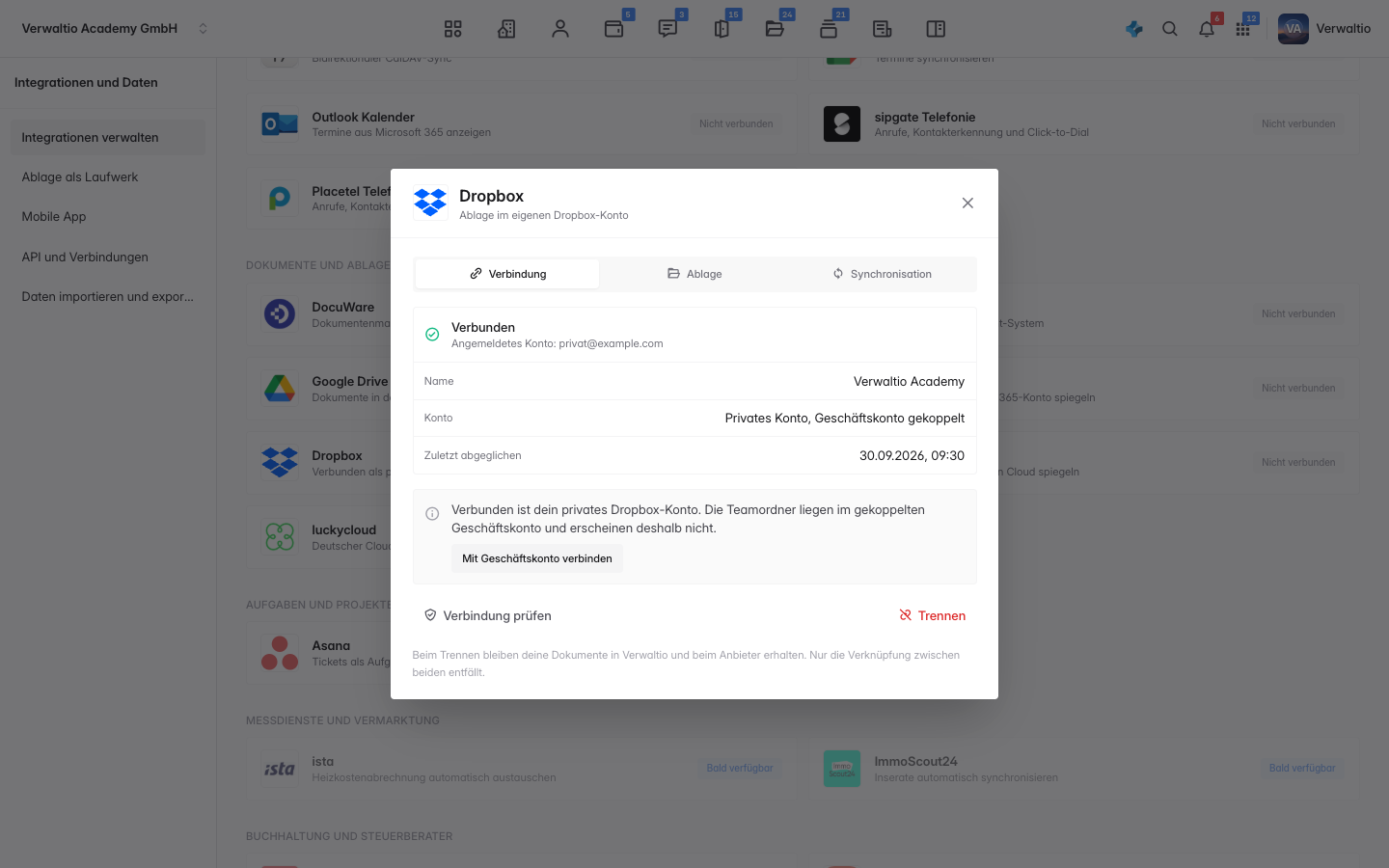Click the Dropbox logo in the dialog header
The image size is (1389, 868).
[430, 203]
